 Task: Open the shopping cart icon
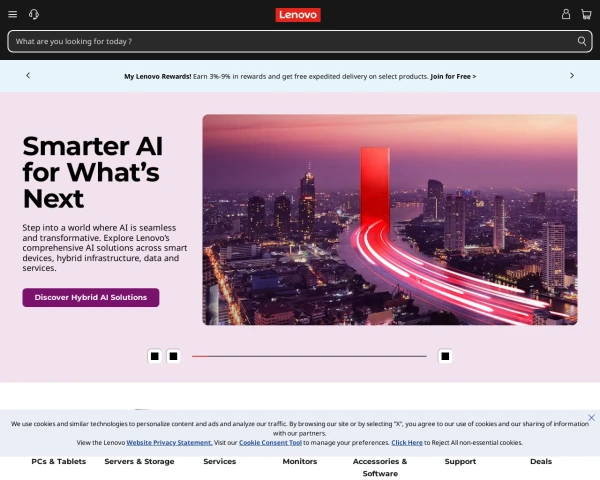(586, 15)
